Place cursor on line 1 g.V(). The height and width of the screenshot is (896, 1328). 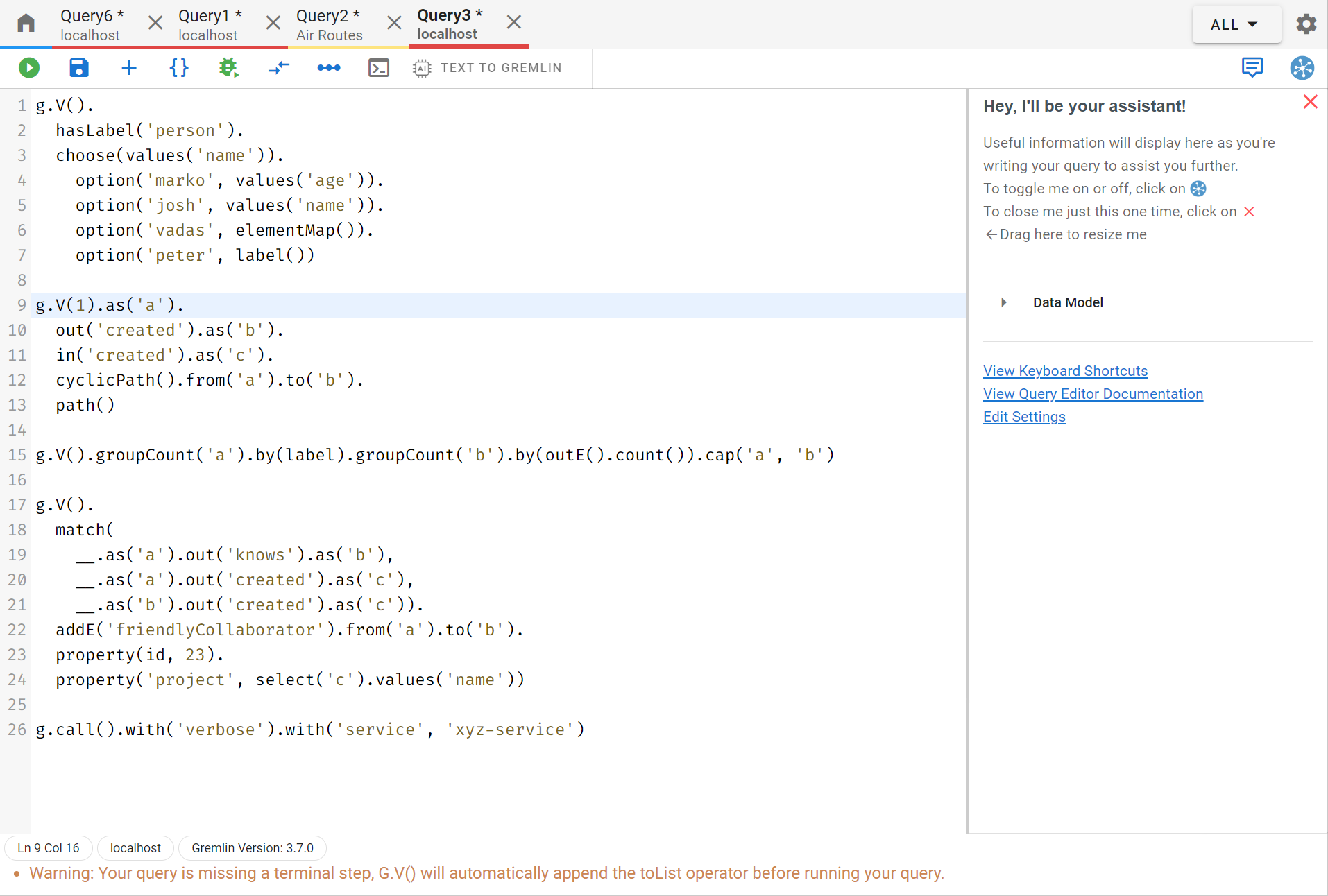point(65,105)
